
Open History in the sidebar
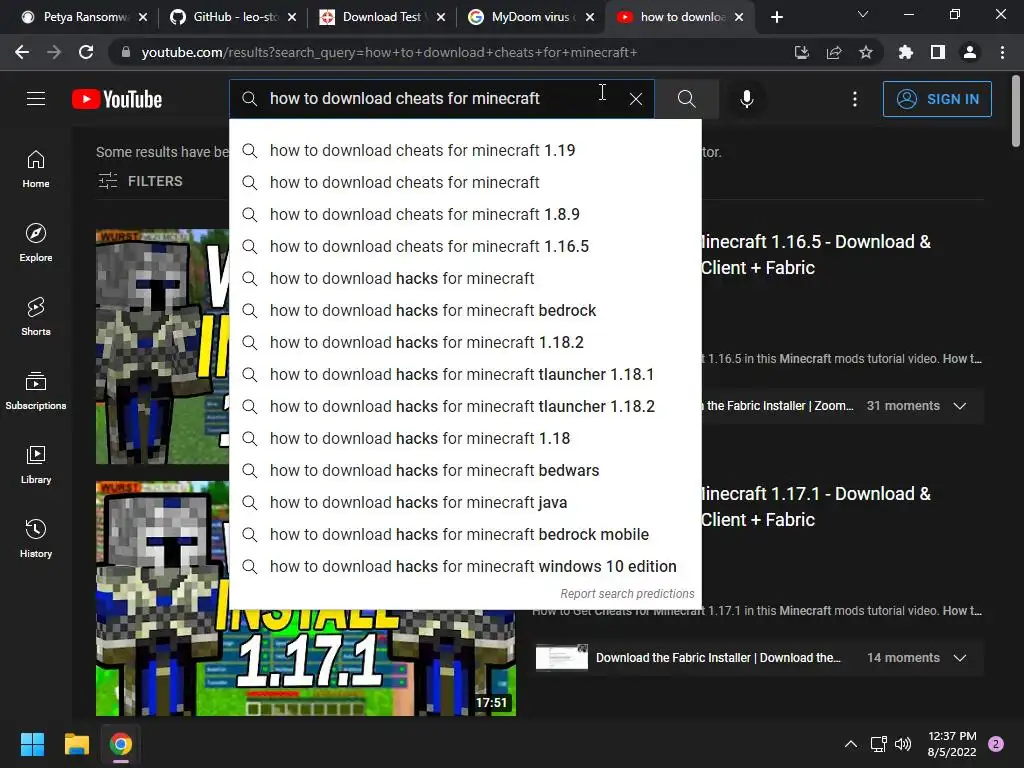point(36,538)
